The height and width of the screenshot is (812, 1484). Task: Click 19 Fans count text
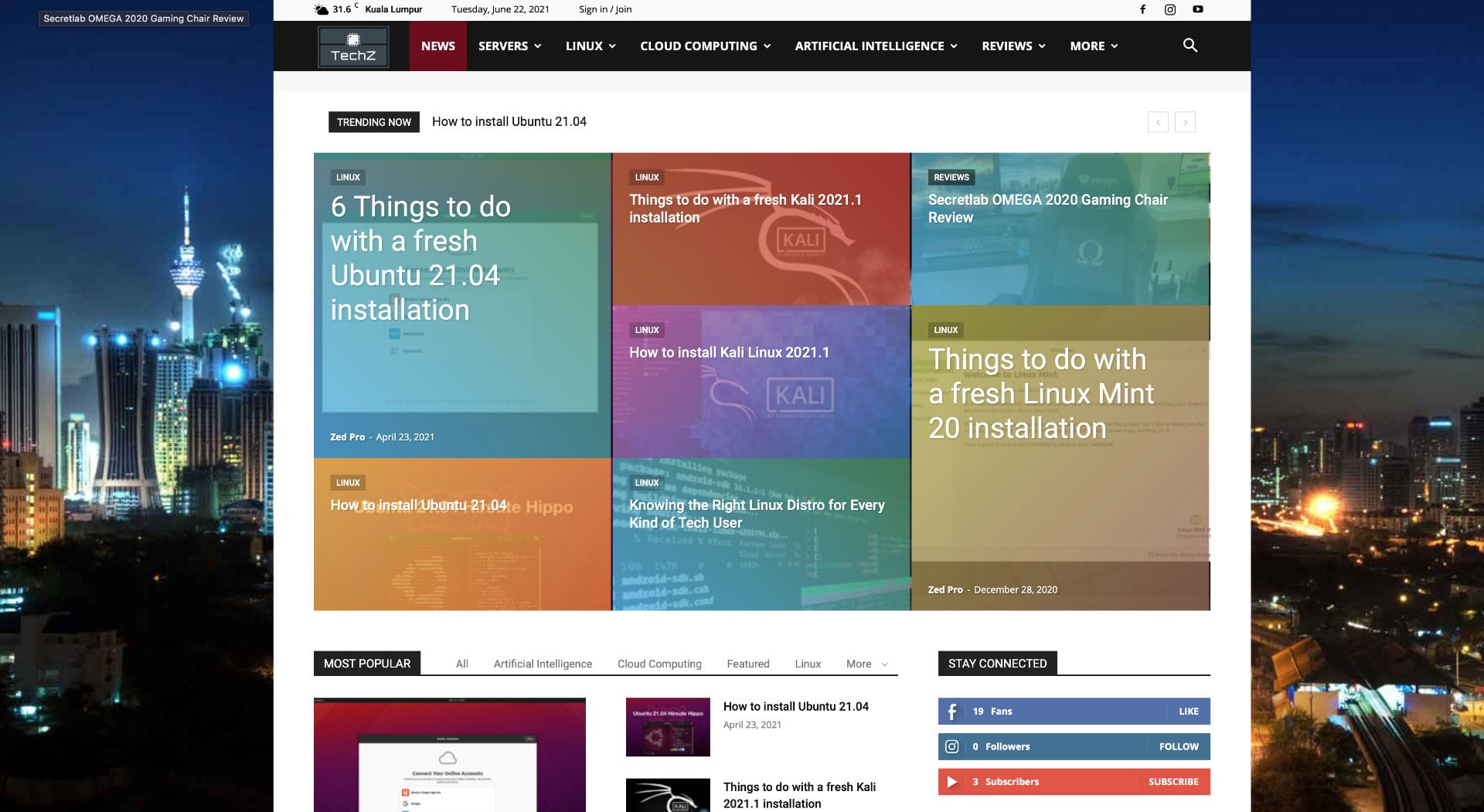coord(992,712)
